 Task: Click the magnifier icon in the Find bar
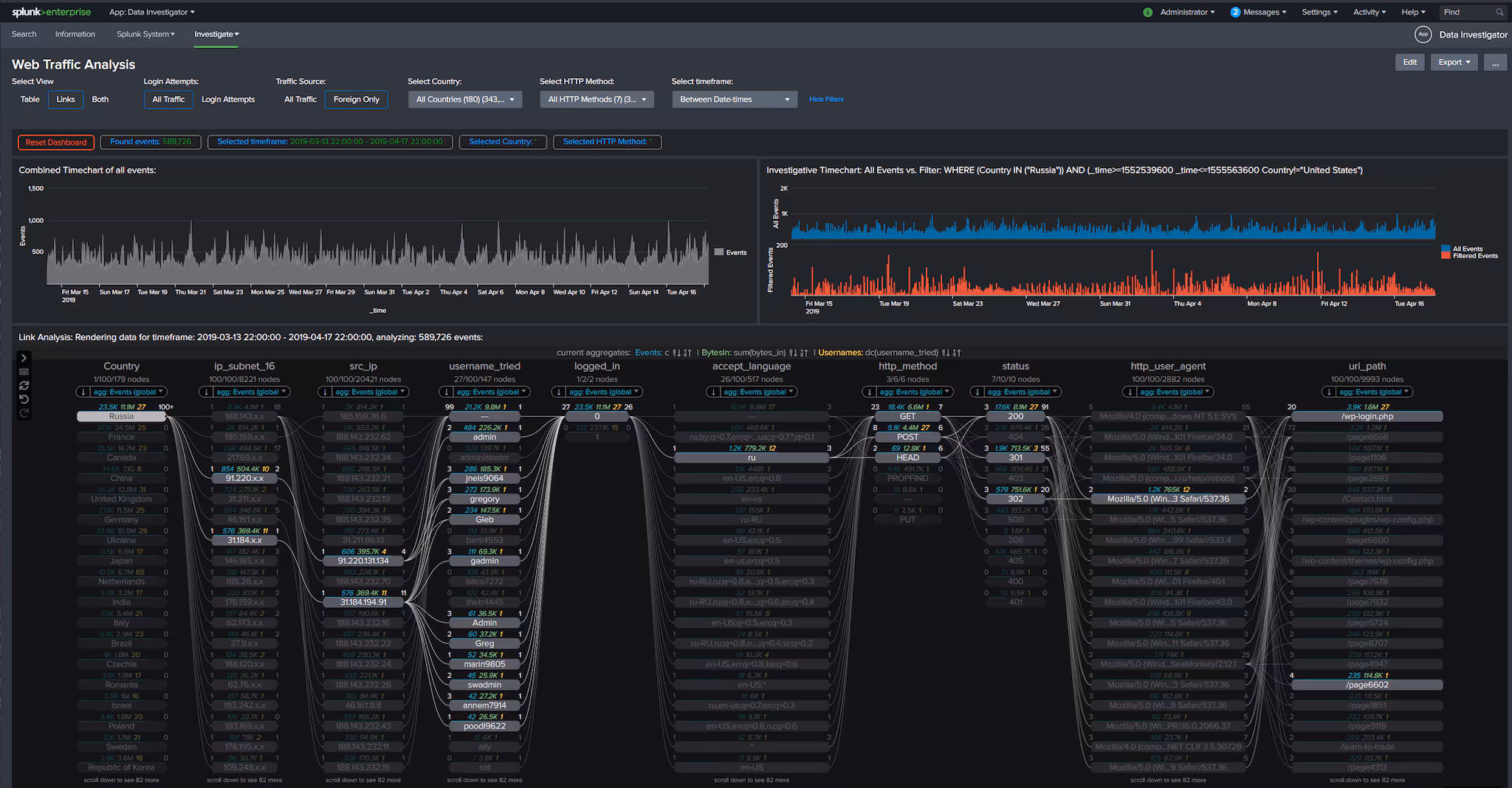point(1499,12)
